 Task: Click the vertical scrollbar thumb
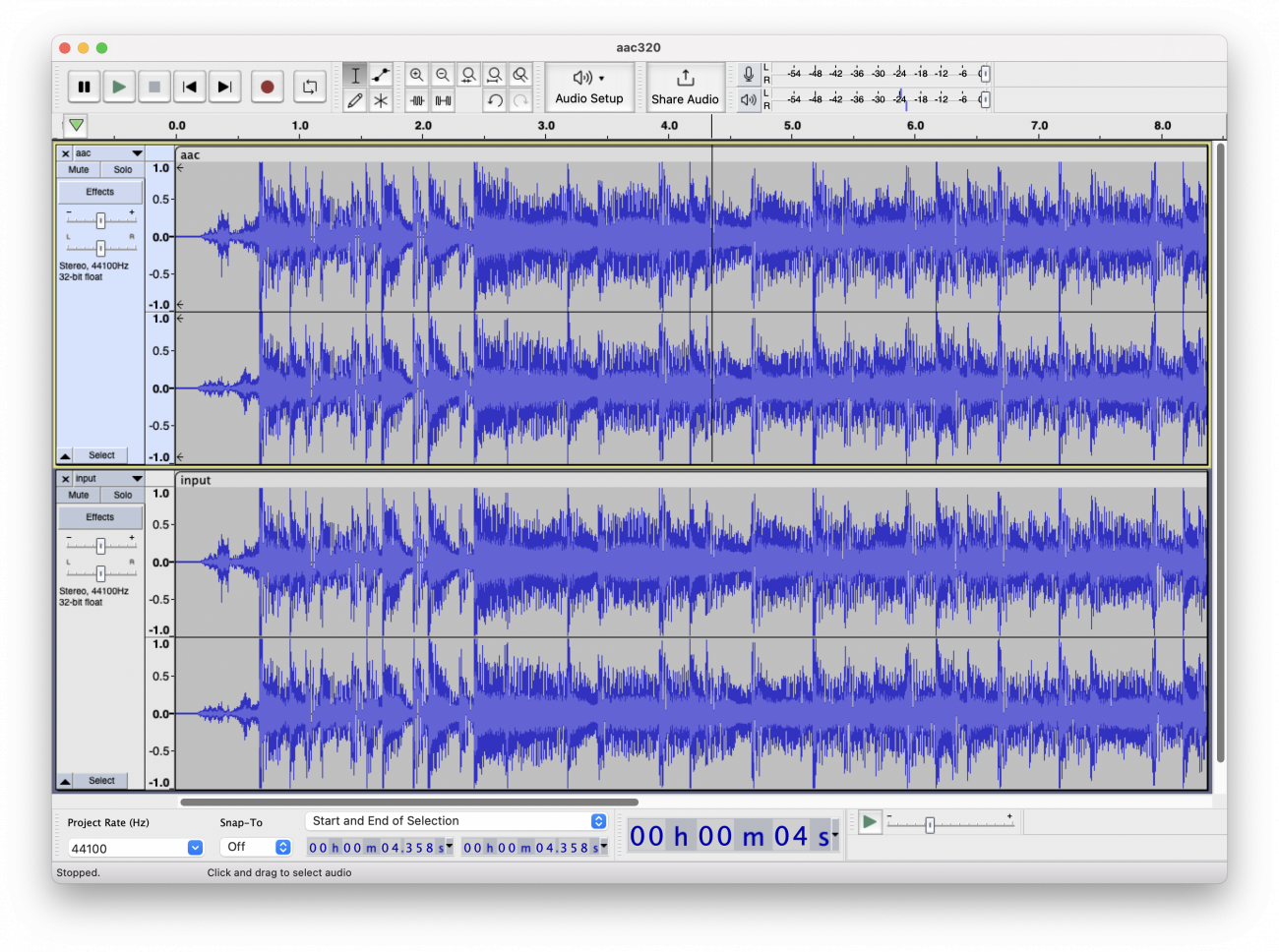(1220, 452)
